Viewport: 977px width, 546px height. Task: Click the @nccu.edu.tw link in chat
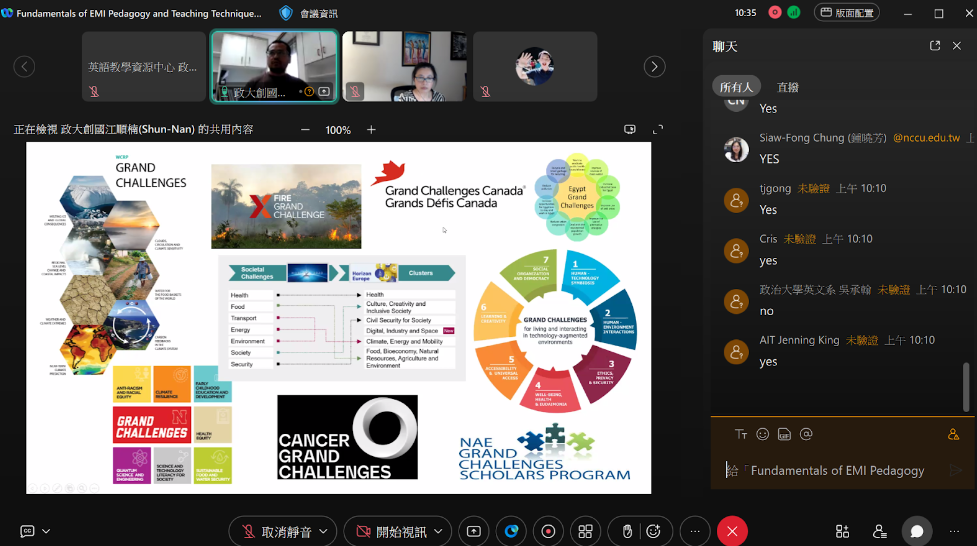tap(927, 138)
